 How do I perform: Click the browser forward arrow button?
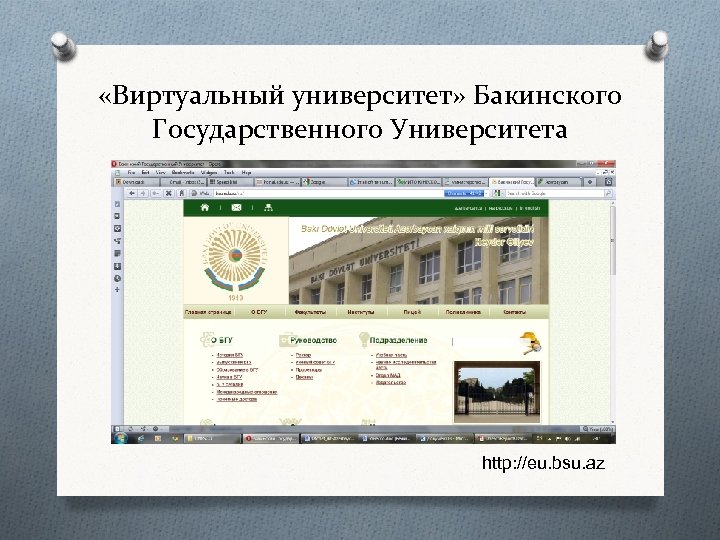(x=143, y=193)
